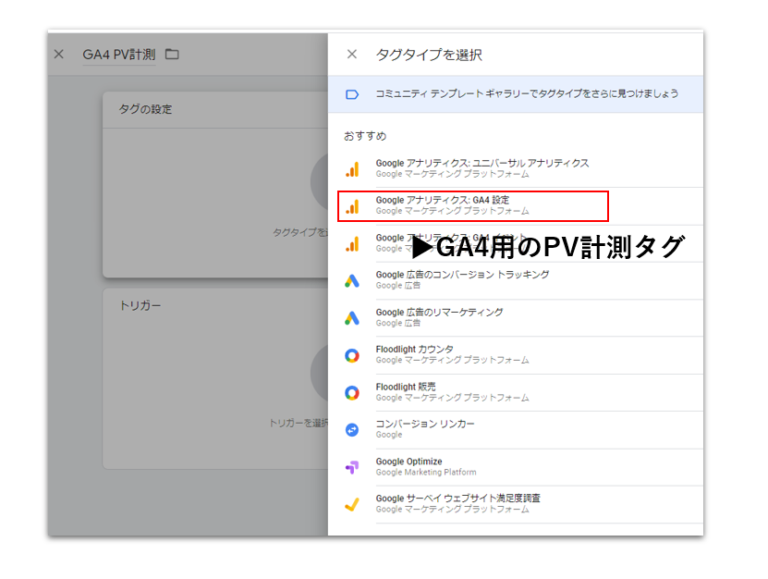Click the Floodlight カウンタ ring icon
Image resolution: width=768 pixels, height=579 pixels.
[x=352, y=355]
